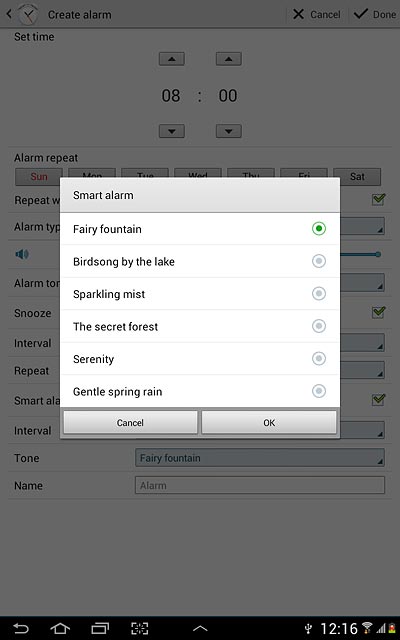
Task: Tap the Android back navigation icon
Action: tap(20, 628)
